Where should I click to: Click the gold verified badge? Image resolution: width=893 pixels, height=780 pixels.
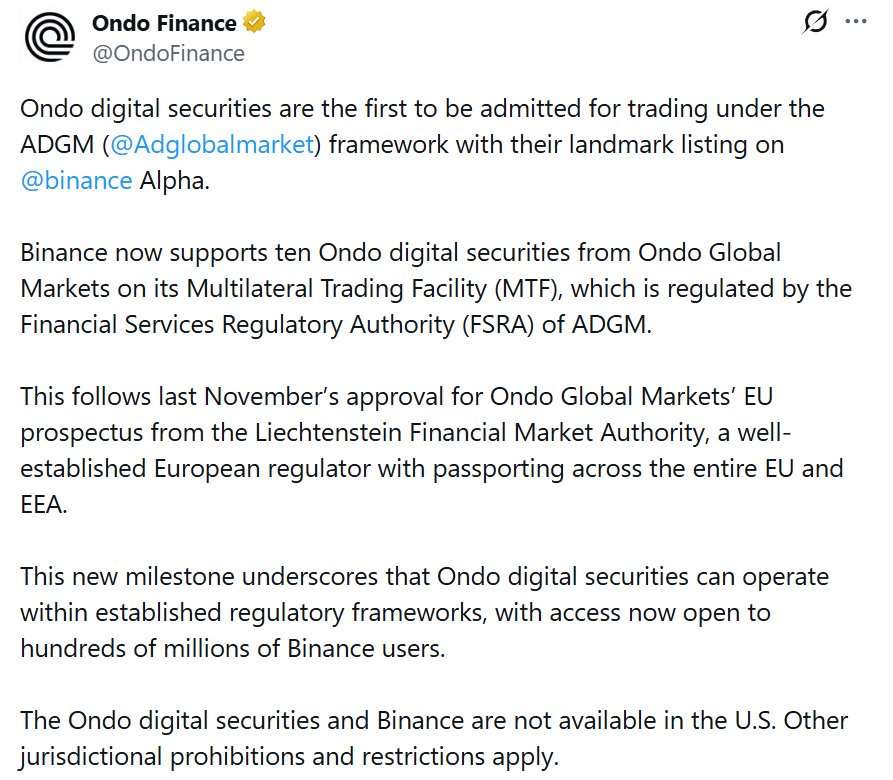[256, 22]
